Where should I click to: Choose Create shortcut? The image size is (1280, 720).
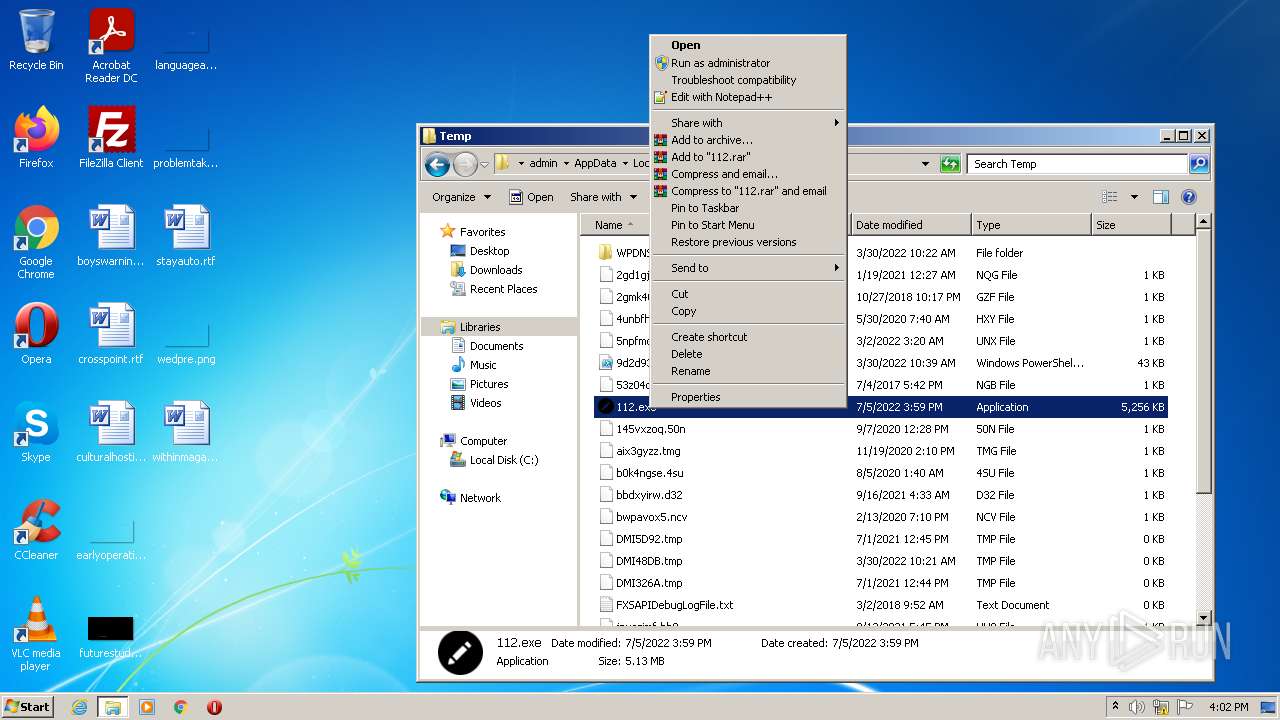pos(747,337)
